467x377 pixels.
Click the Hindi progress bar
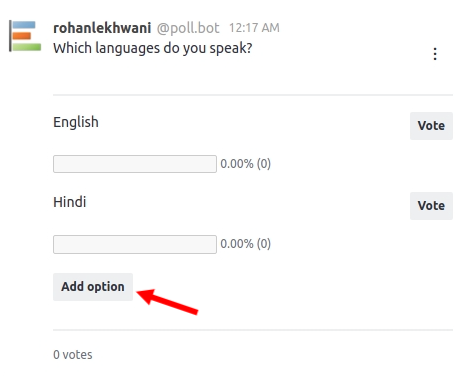pyautogui.click(x=135, y=244)
